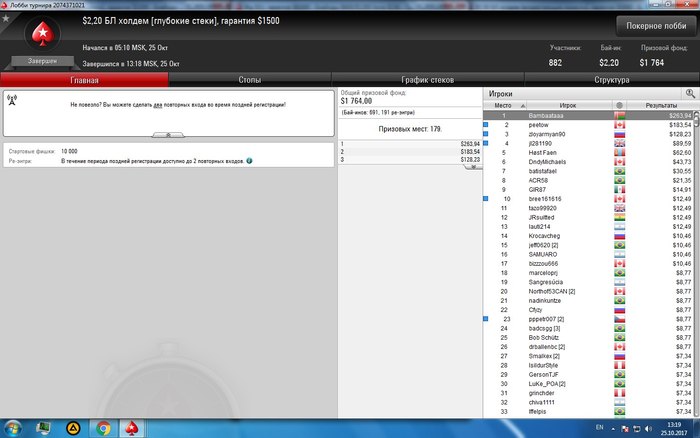700x438 pixels.
Task: Open the График стеков tab
Action: 428,80
